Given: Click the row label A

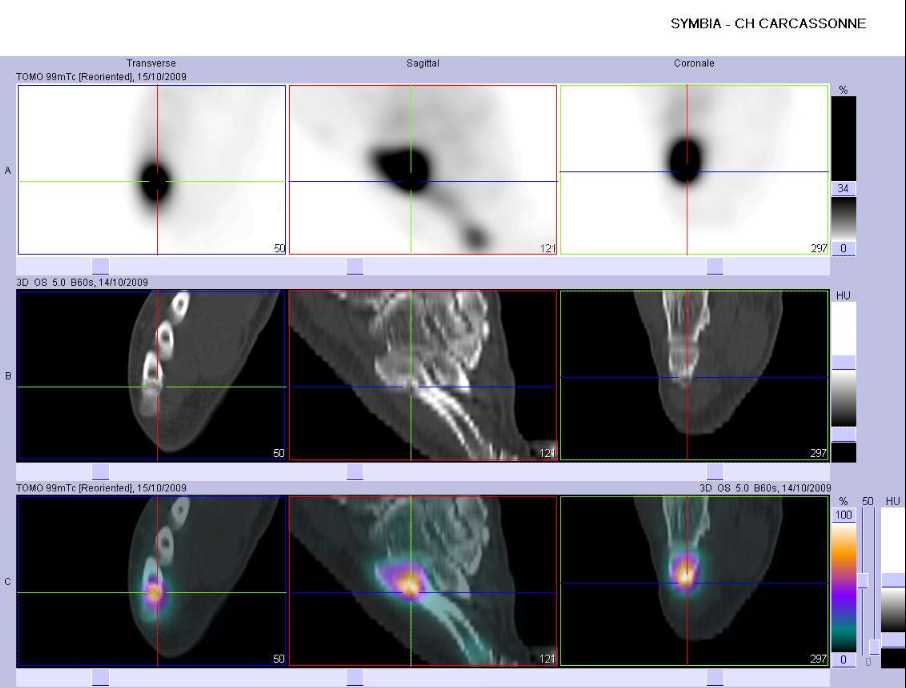Looking at the screenshot, I should [8, 170].
